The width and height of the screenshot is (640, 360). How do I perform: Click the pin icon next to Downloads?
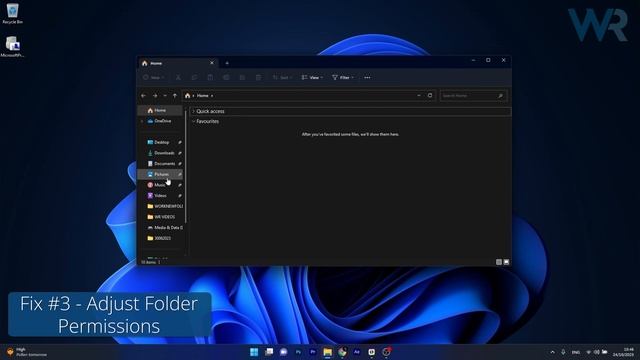coord(180,153)
